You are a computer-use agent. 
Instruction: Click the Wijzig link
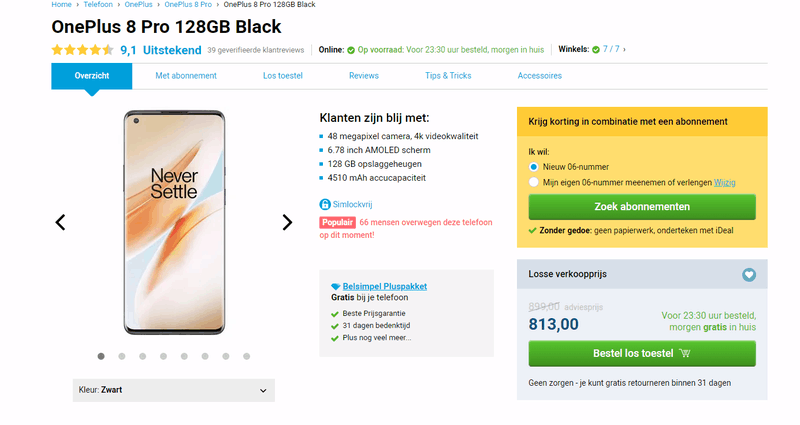(x=724, y=182)
